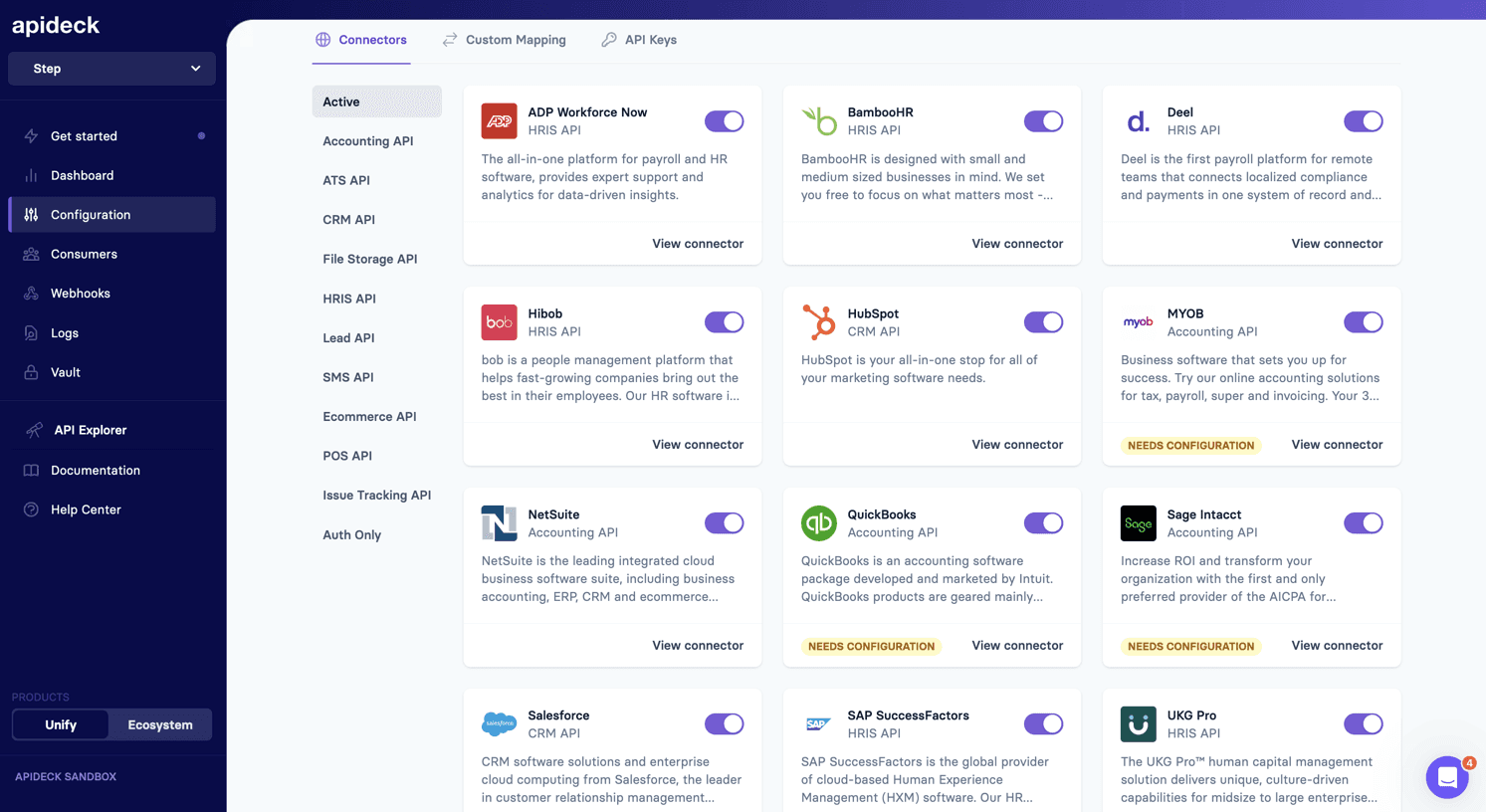The width and height of the screenshot is (1486, 812).
Task: Disable the SAP SuccessFactors connector toggle
Action: [x=1043, y=724]
